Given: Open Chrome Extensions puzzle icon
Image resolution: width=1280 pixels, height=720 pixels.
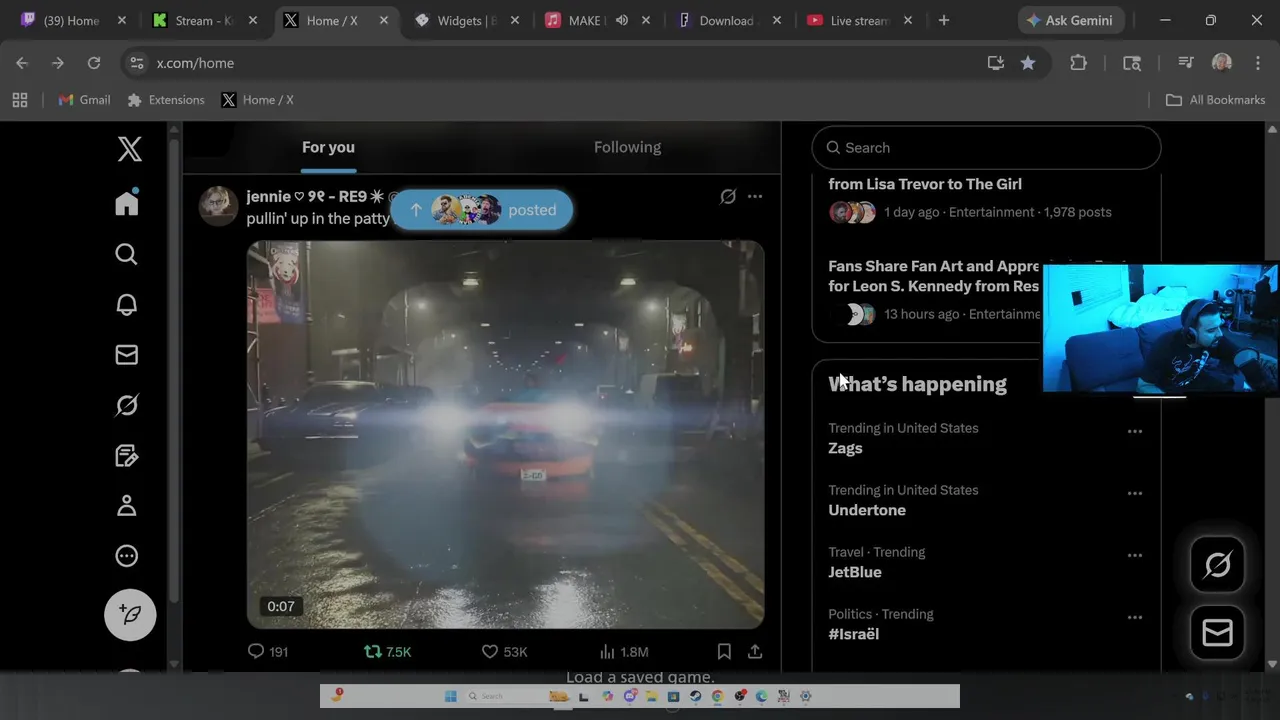Looking at the screenshot, I should [1078, 63].
